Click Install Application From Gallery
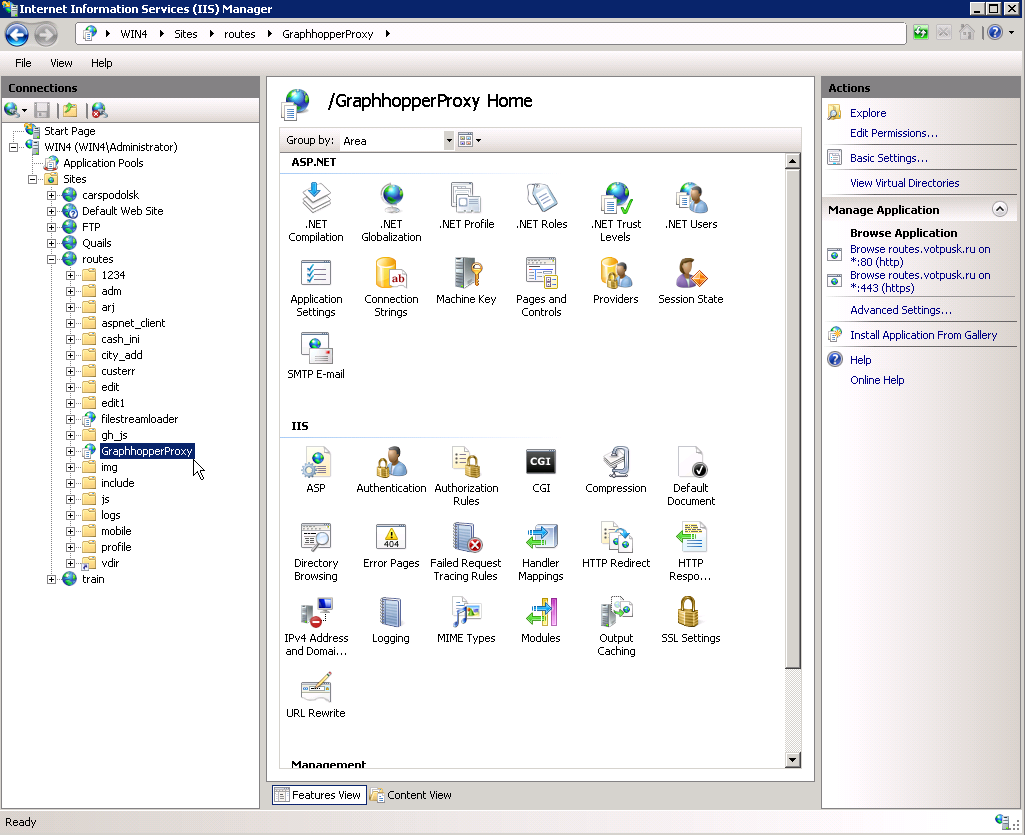Screen dimensions: 1025x835 [x=923, y=335]
